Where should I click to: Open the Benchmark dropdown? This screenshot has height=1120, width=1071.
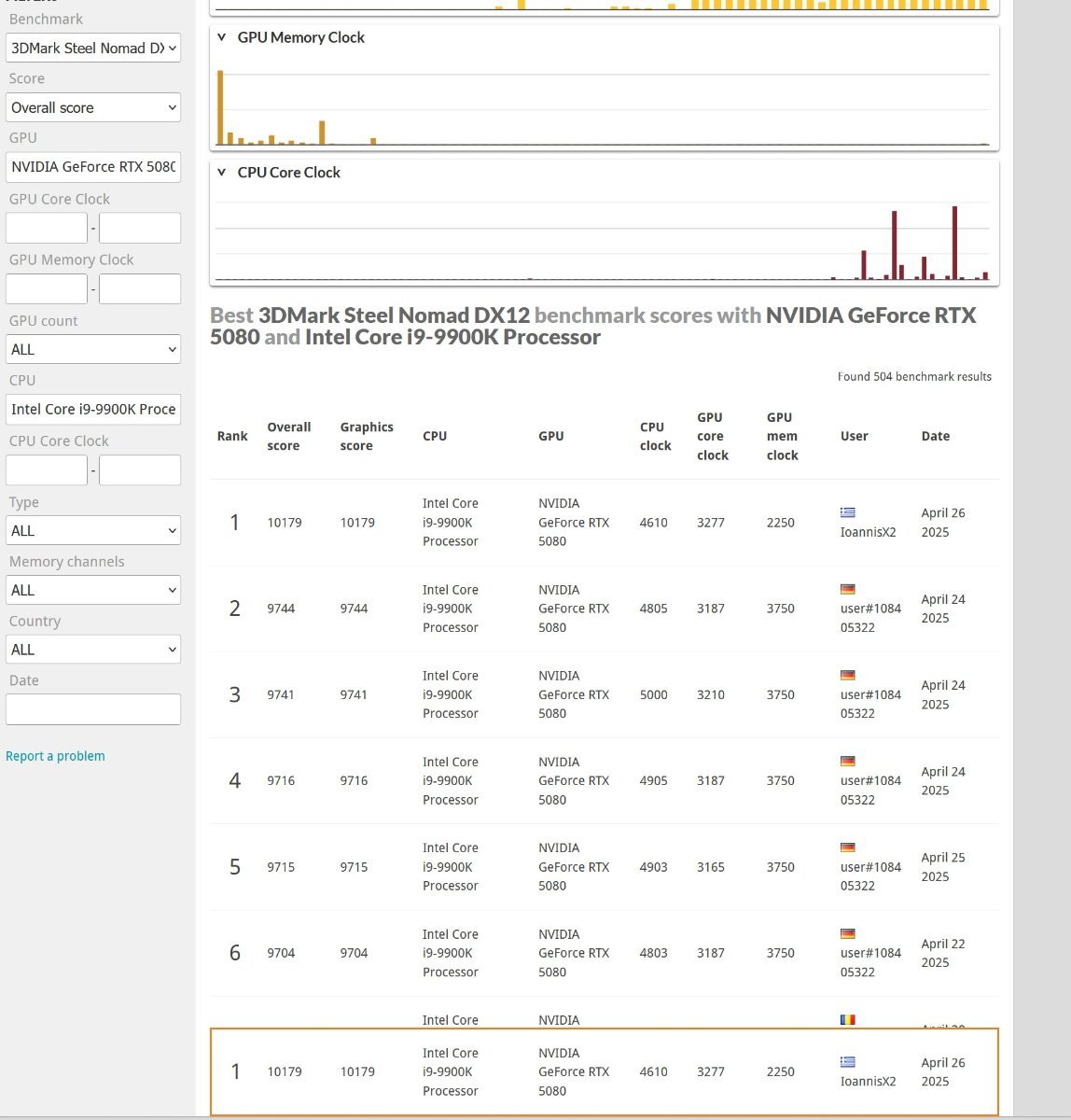pos(93,48)
